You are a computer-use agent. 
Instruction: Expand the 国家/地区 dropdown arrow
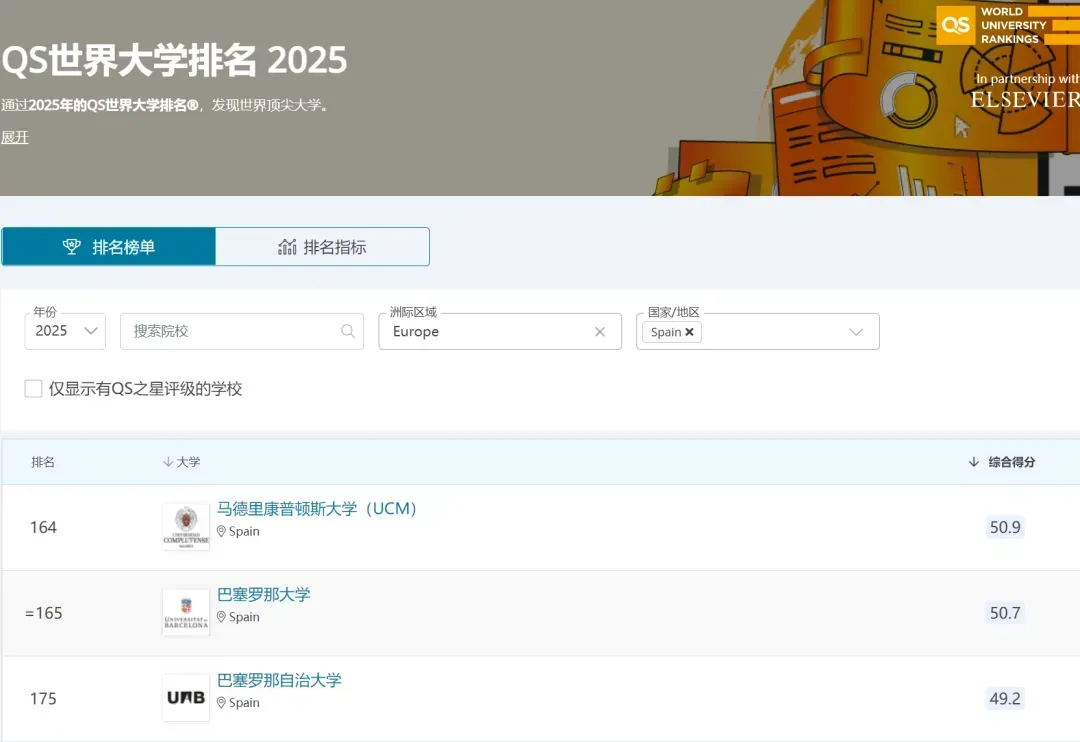click(x=856, y=332)
